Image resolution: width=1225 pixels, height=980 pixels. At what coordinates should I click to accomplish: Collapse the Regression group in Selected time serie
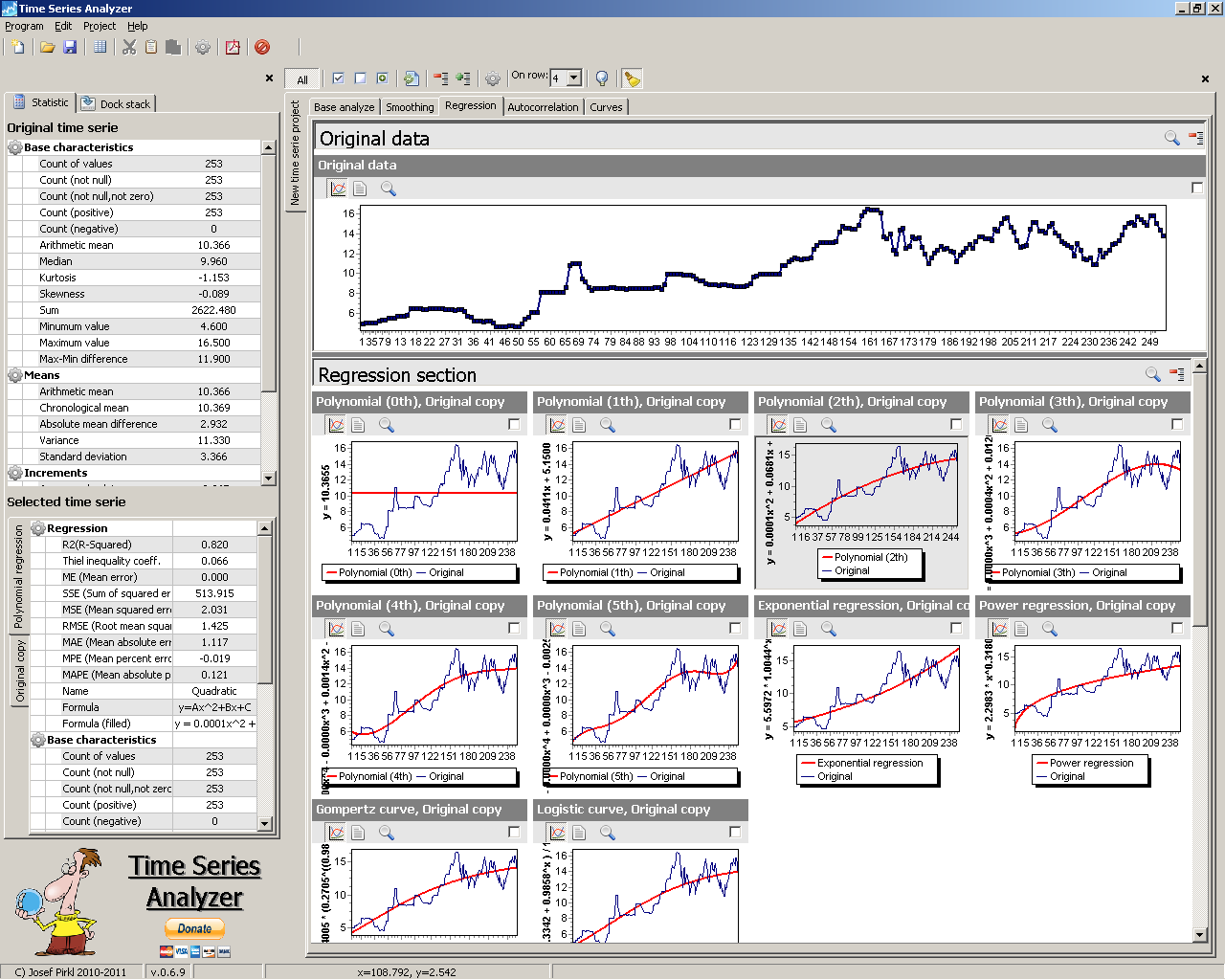click(x=38, y=528)
